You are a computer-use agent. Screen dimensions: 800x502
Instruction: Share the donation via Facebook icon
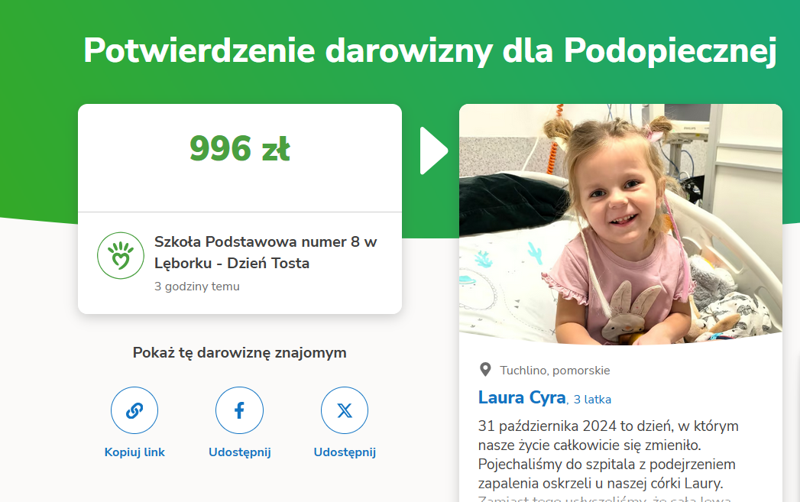(x=239, y=410)
